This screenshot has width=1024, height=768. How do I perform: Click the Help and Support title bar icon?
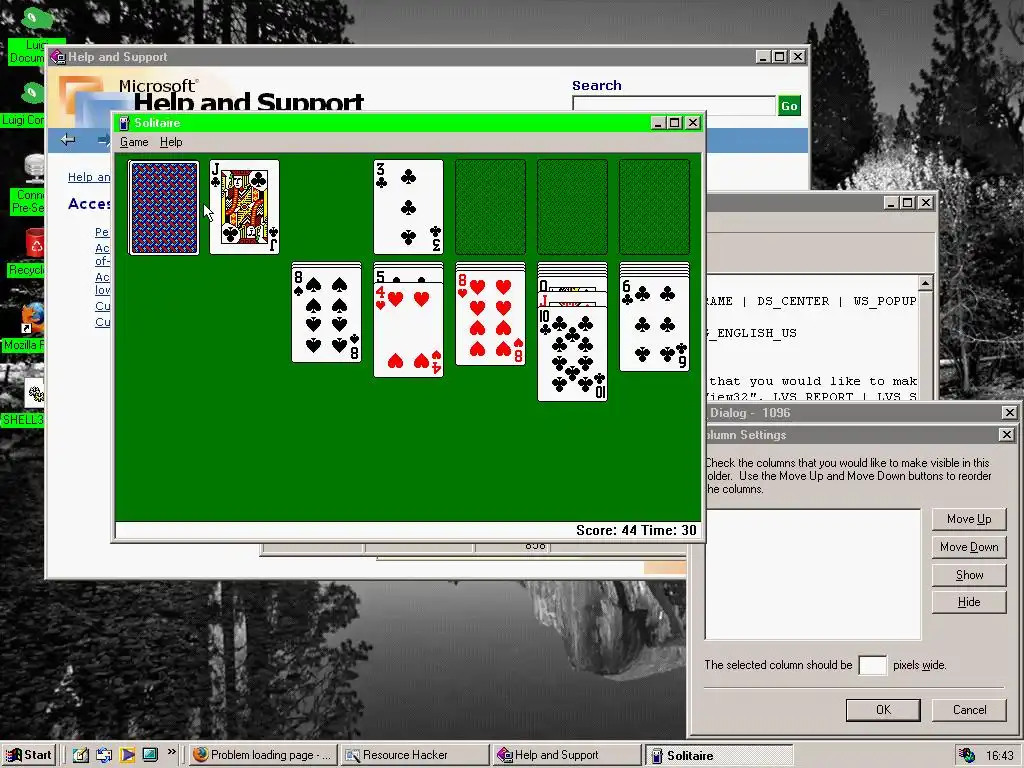58,57
